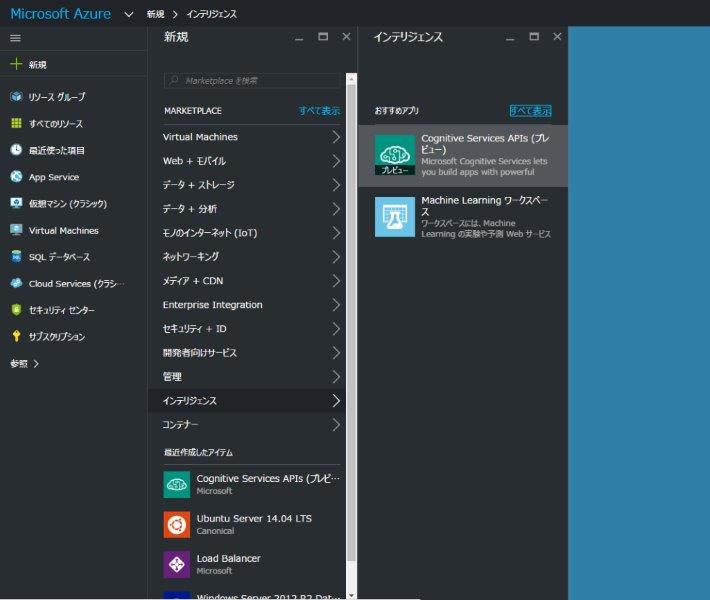Open the dropdown chevron beside Microsoft Azure

129,14
